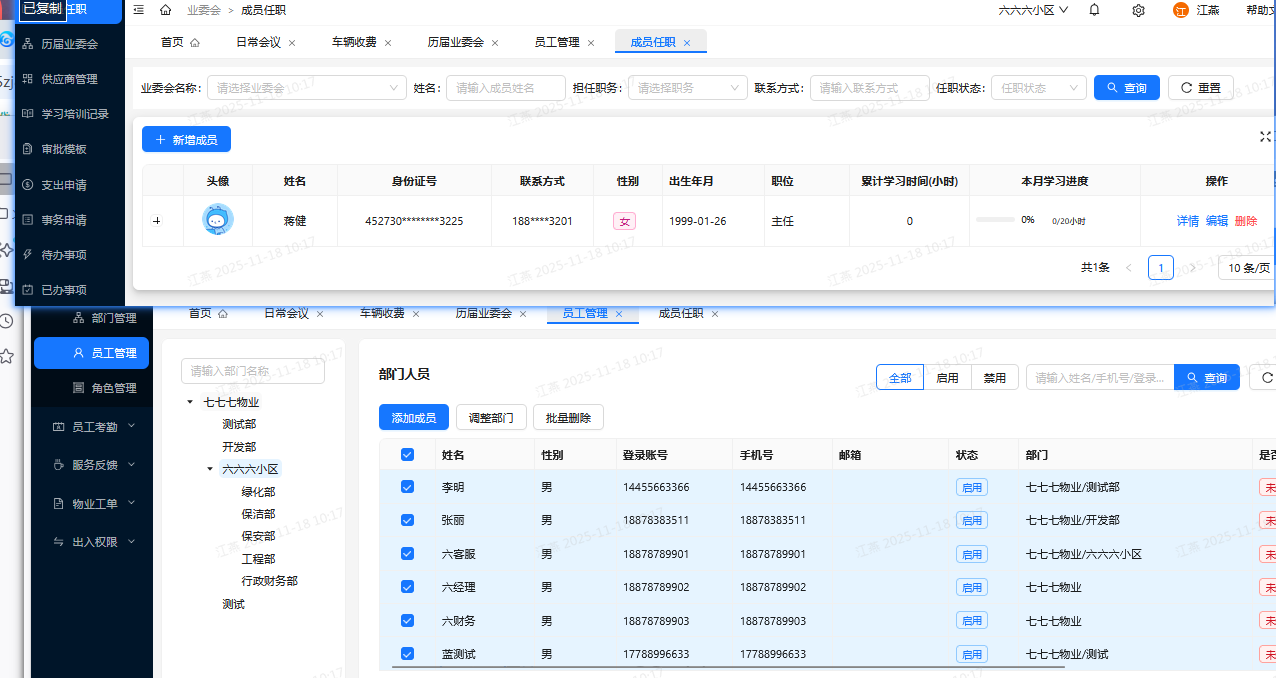Click the previous page arrow in pagination
Screen dimensions: 1276x678
click(1129, 268)
